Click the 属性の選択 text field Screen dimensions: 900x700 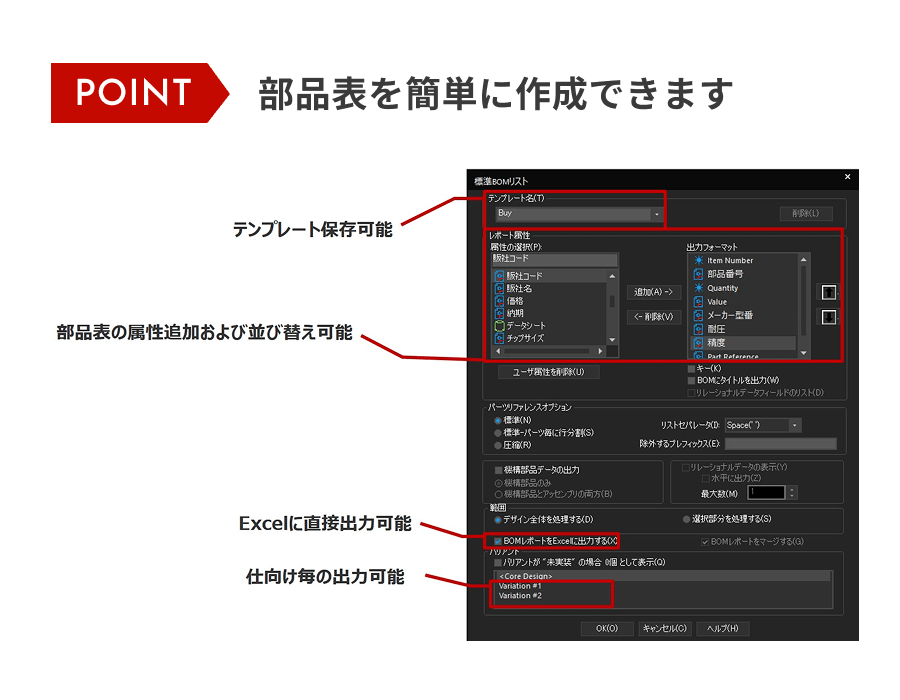coord(554,259)
